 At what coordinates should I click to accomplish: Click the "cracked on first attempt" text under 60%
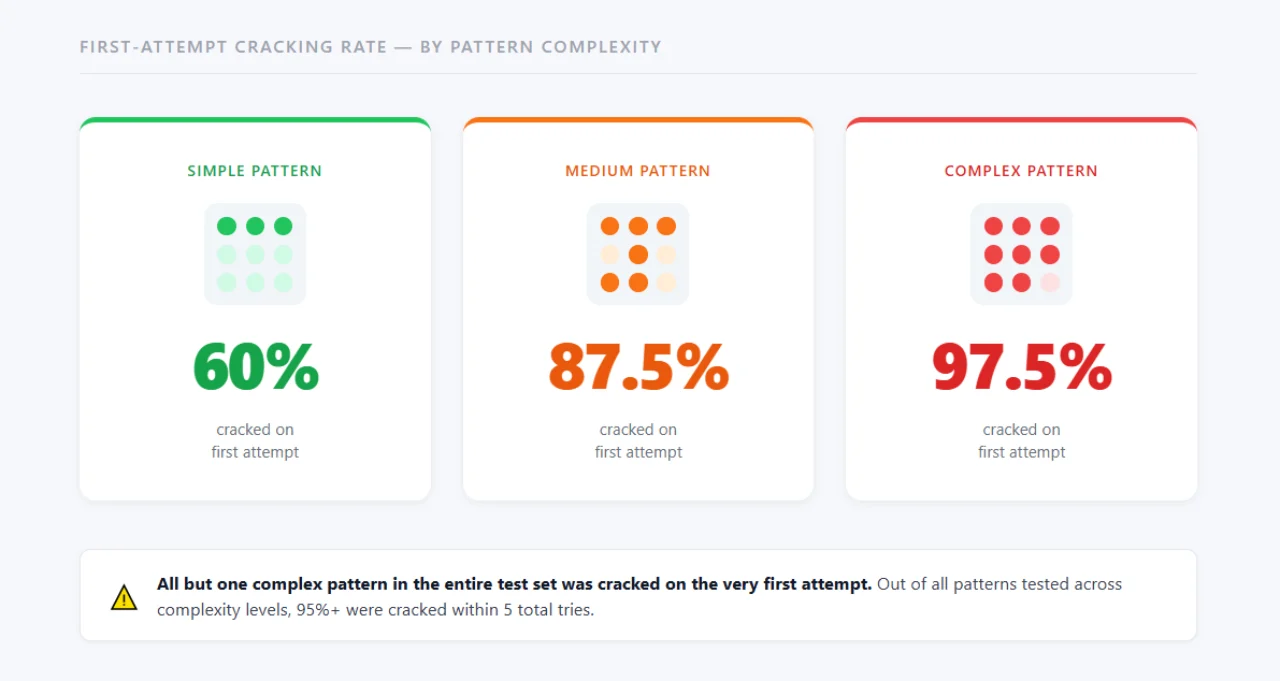[x=255, y=441]
